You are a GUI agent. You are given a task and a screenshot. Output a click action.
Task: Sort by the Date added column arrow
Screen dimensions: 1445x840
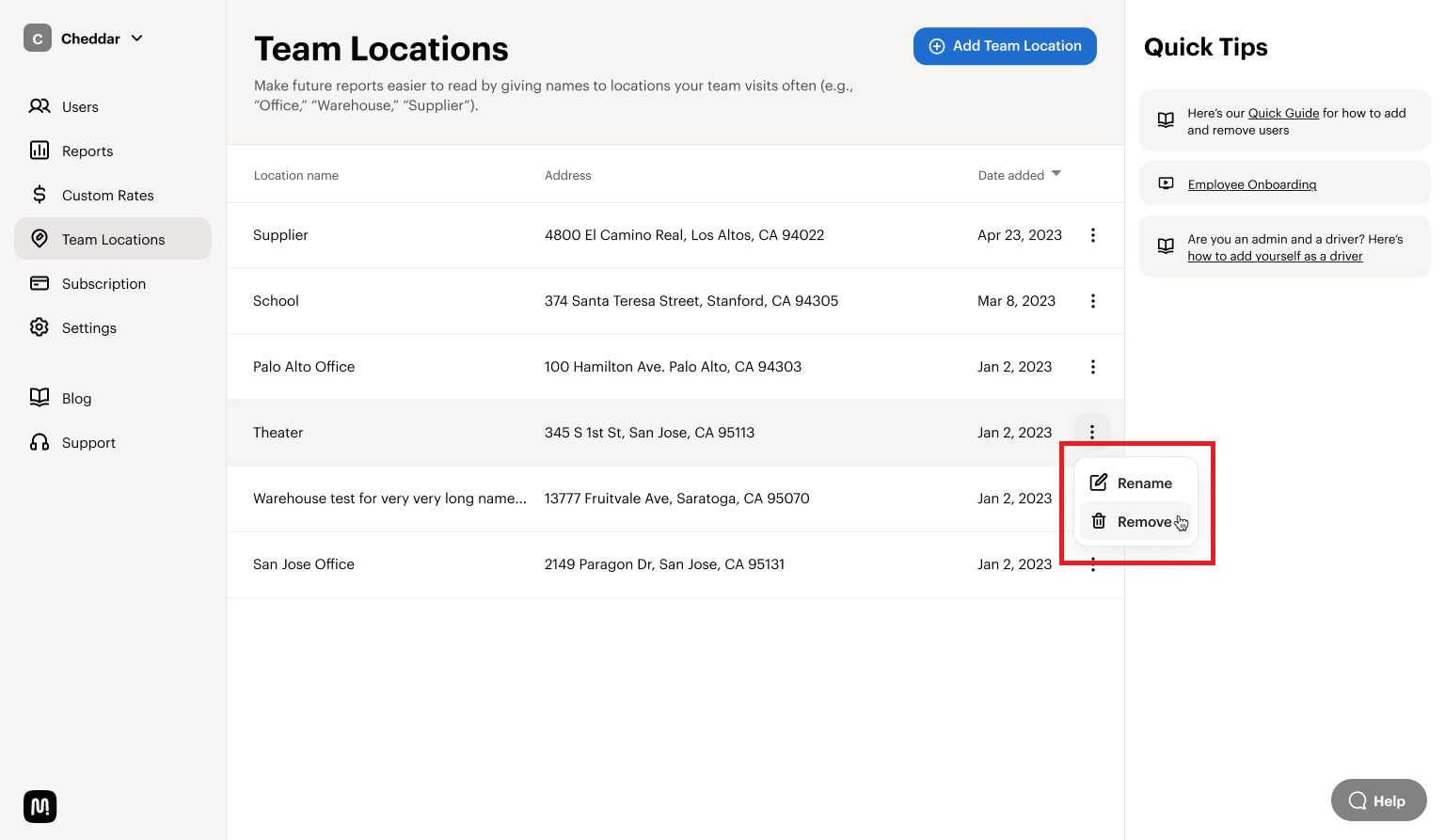click(1056, 174)
